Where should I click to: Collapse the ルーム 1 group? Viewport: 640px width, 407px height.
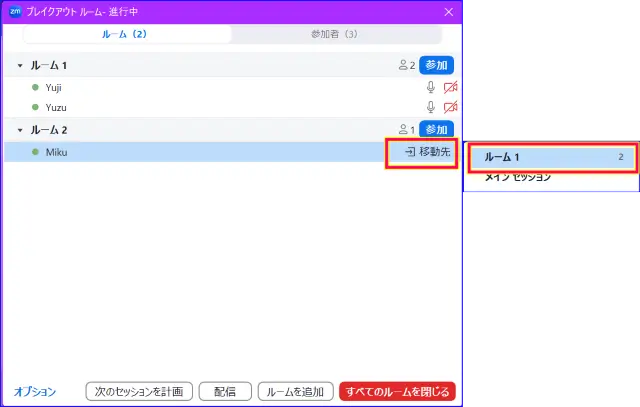pyautogui.click(x=19, y=66)
